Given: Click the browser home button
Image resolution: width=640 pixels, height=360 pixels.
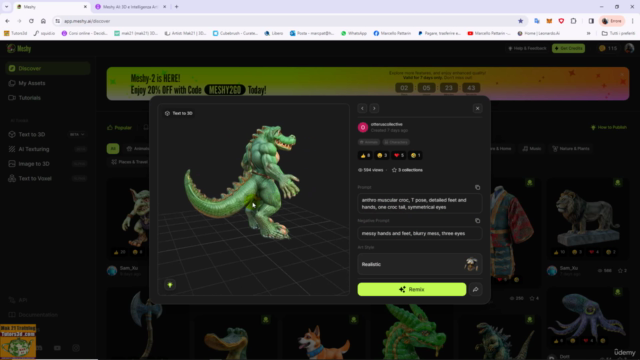Looking at the screenshot, I should (43, 21).
